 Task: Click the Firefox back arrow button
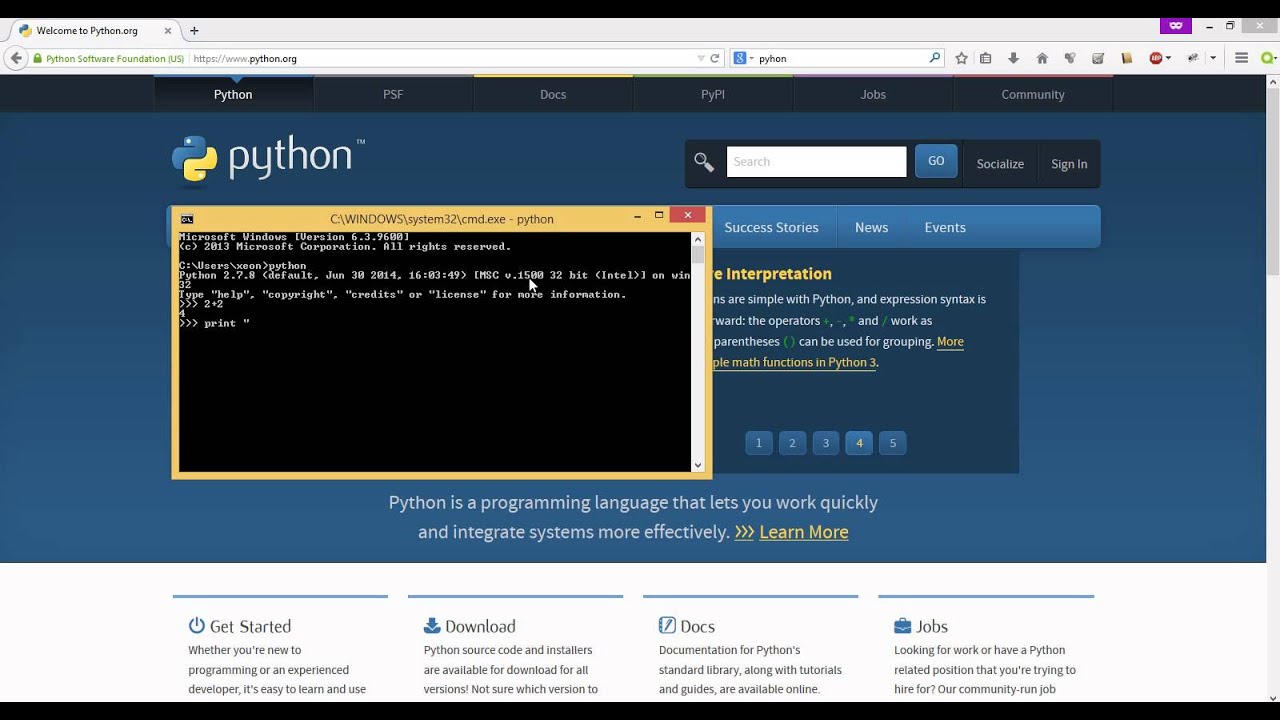[16, 58]
